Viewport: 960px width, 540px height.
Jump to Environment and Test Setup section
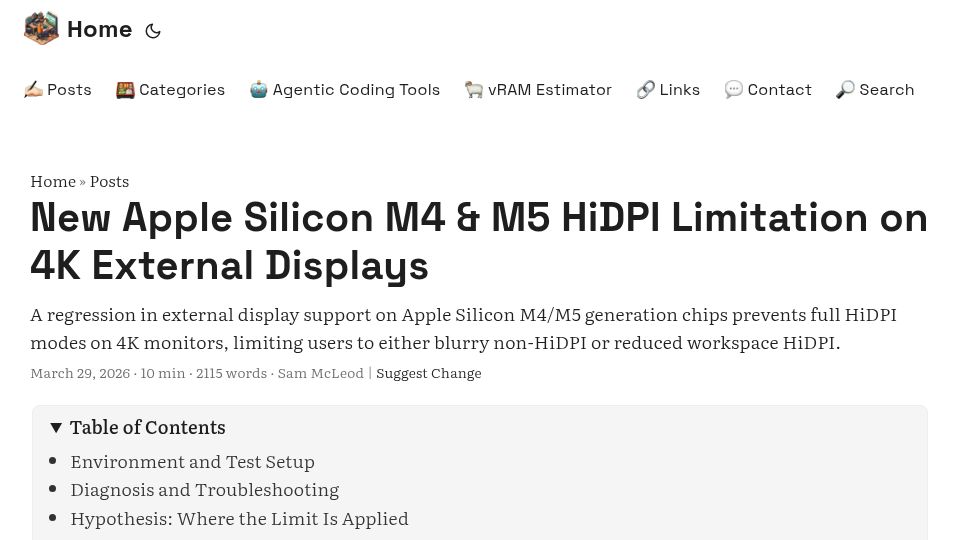[192, 462]
